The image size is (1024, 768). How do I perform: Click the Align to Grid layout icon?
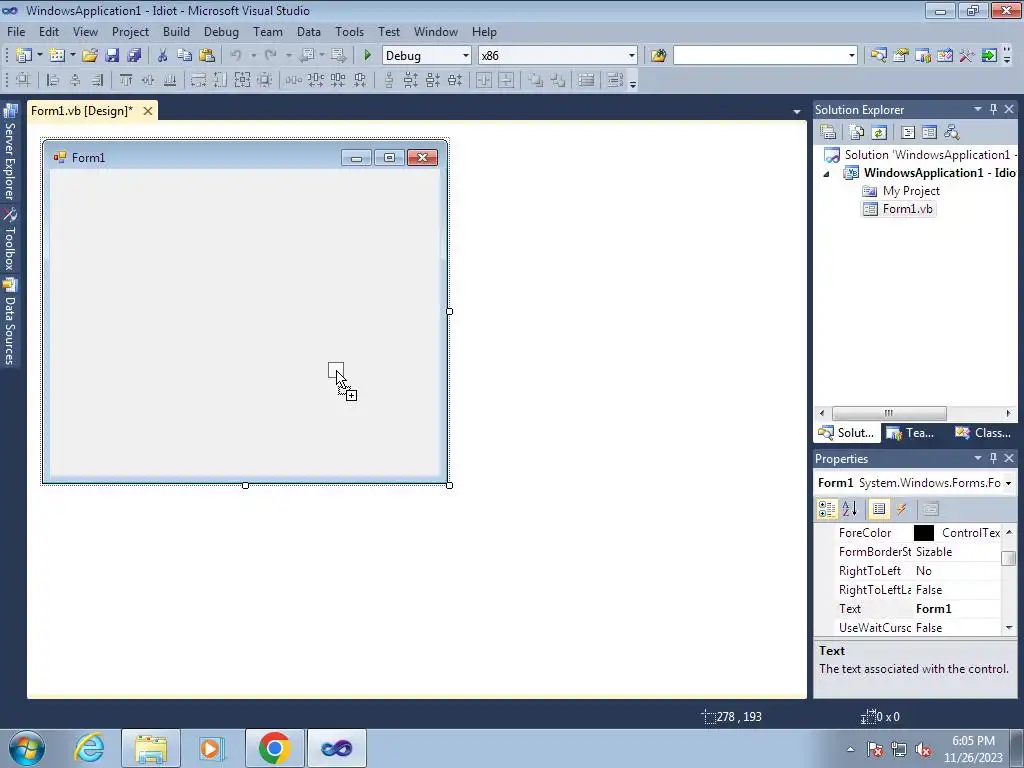pos(23,80)
